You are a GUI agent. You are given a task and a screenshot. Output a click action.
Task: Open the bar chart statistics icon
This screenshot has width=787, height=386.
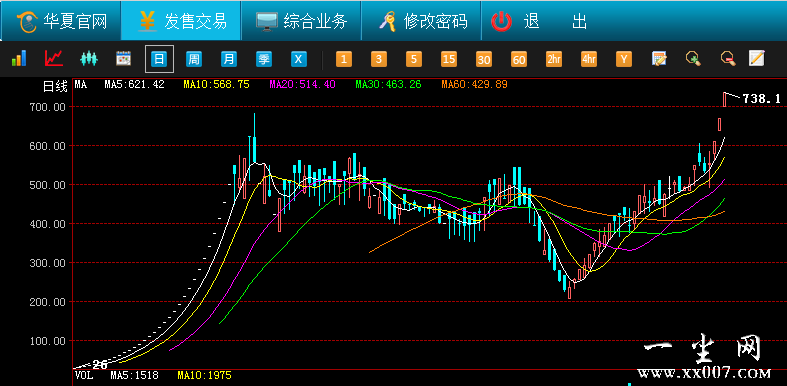[19, 59]
